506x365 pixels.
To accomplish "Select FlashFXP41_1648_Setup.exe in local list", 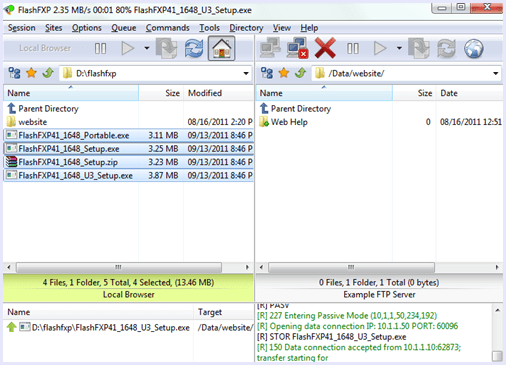I will [x=129, y=149].
